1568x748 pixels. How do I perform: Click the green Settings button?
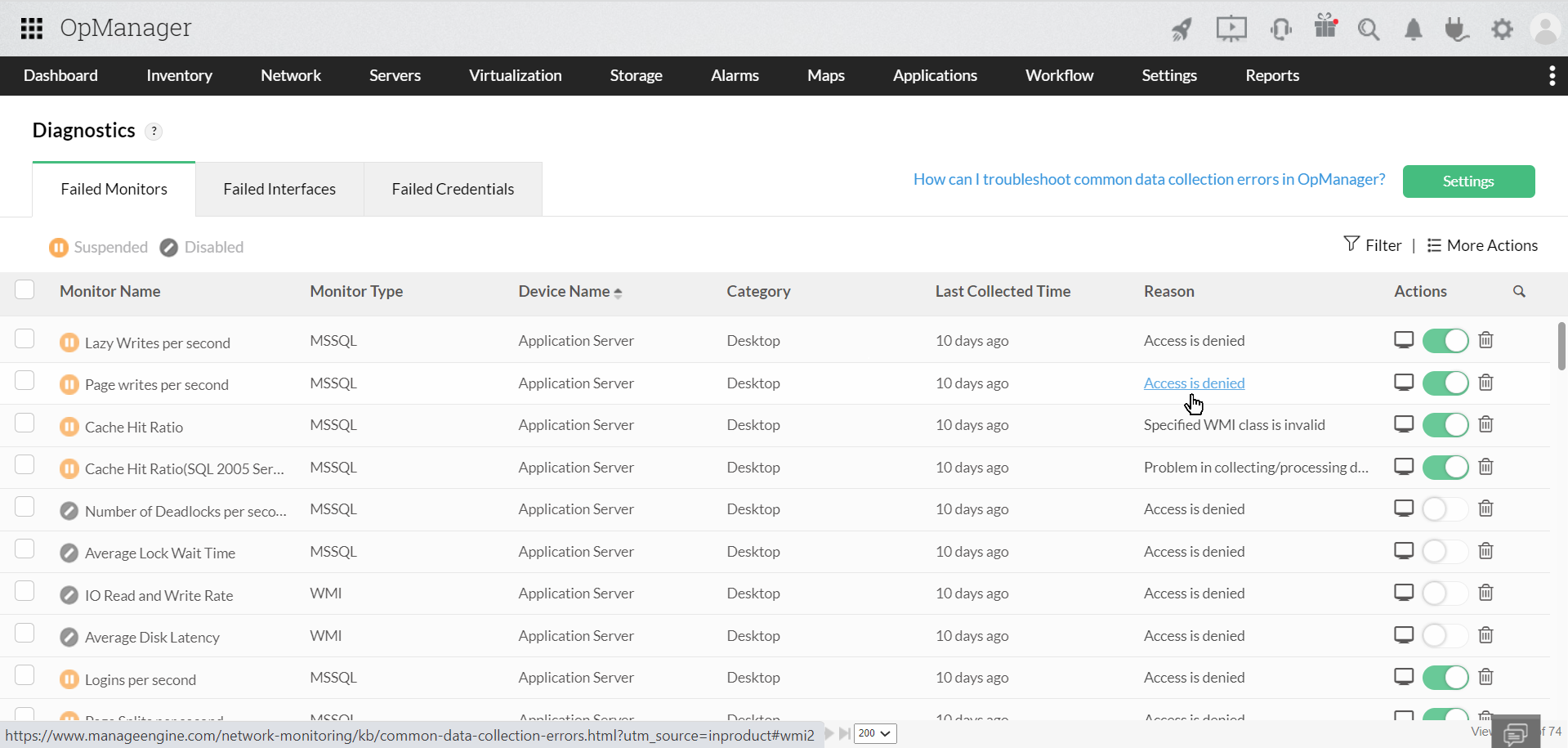[1468, 181]
